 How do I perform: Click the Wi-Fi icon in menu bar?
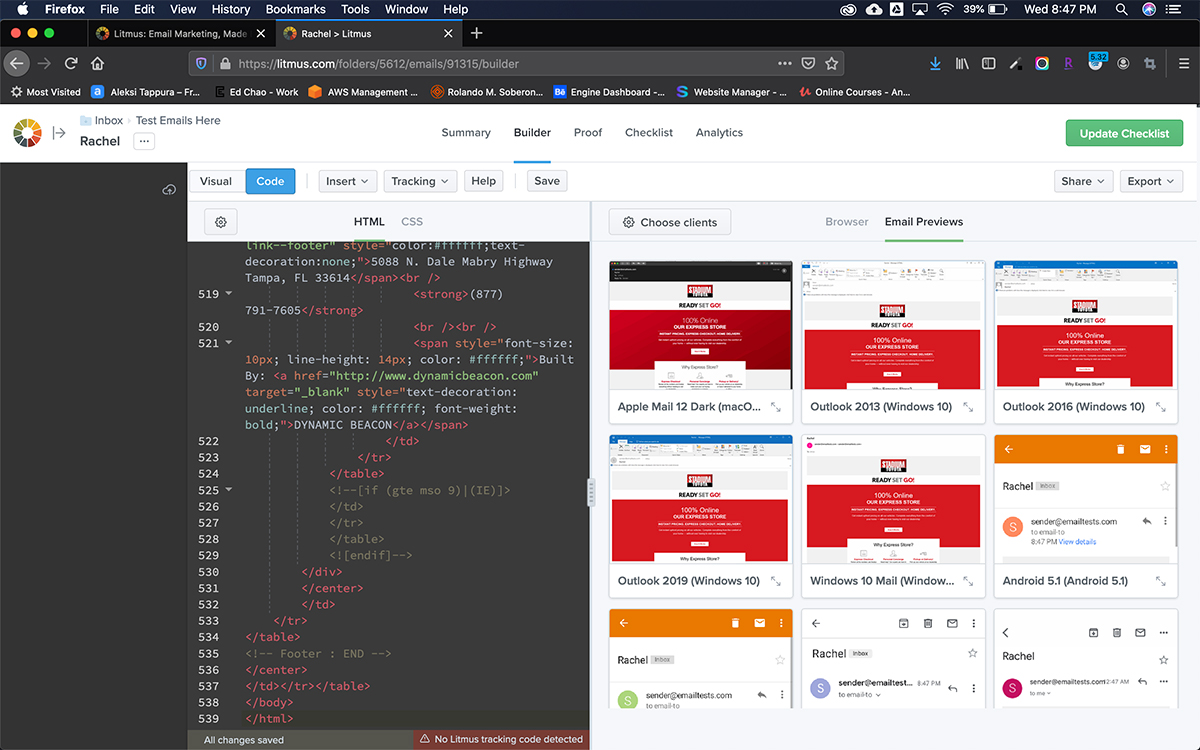944,9
